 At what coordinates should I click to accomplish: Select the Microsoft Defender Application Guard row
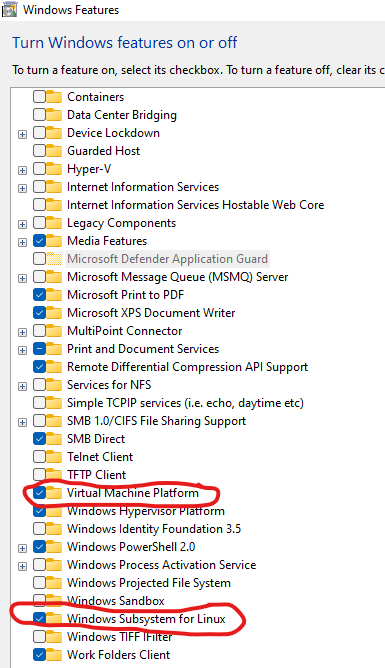point(167,259)
